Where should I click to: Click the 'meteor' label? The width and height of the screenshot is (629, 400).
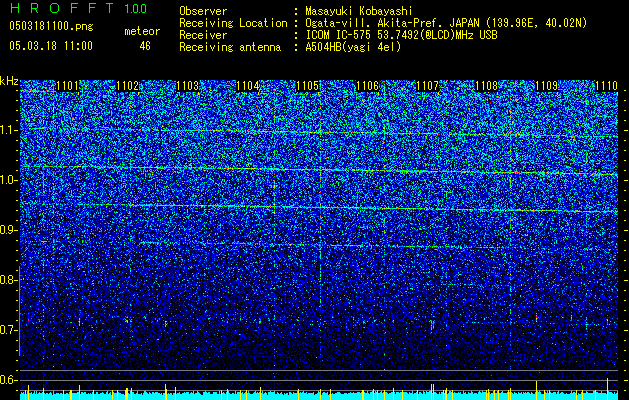[x=142, y=31]
